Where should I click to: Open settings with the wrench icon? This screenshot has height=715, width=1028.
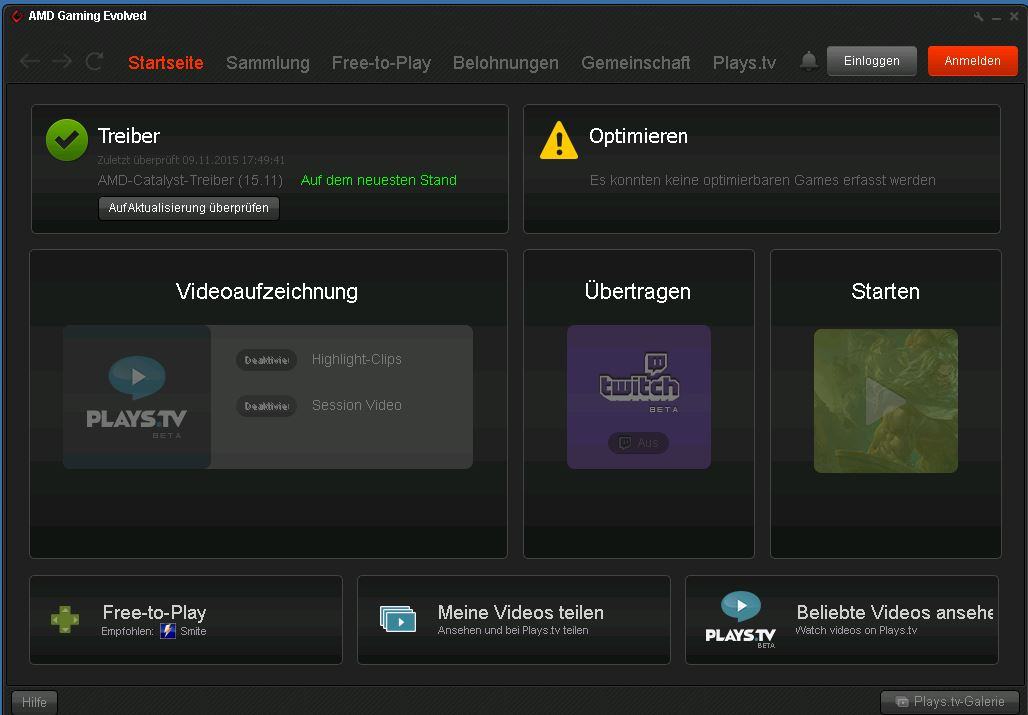click(978, 17)
